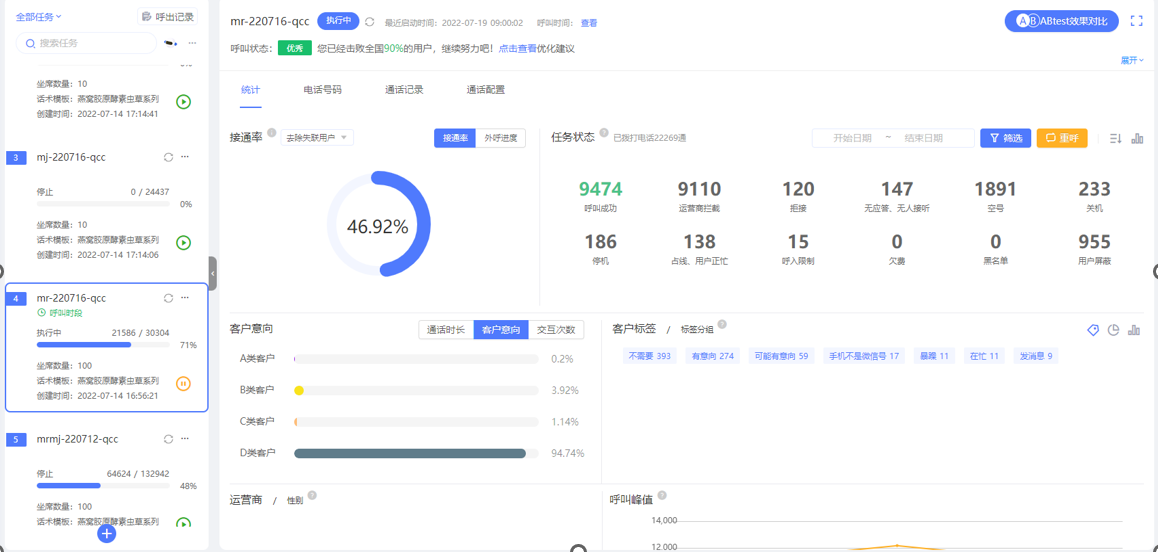The height and width of the screenshot is (552, 1158).
Task: Click the 点击查看 optimization link
Action: coord(517,48)
